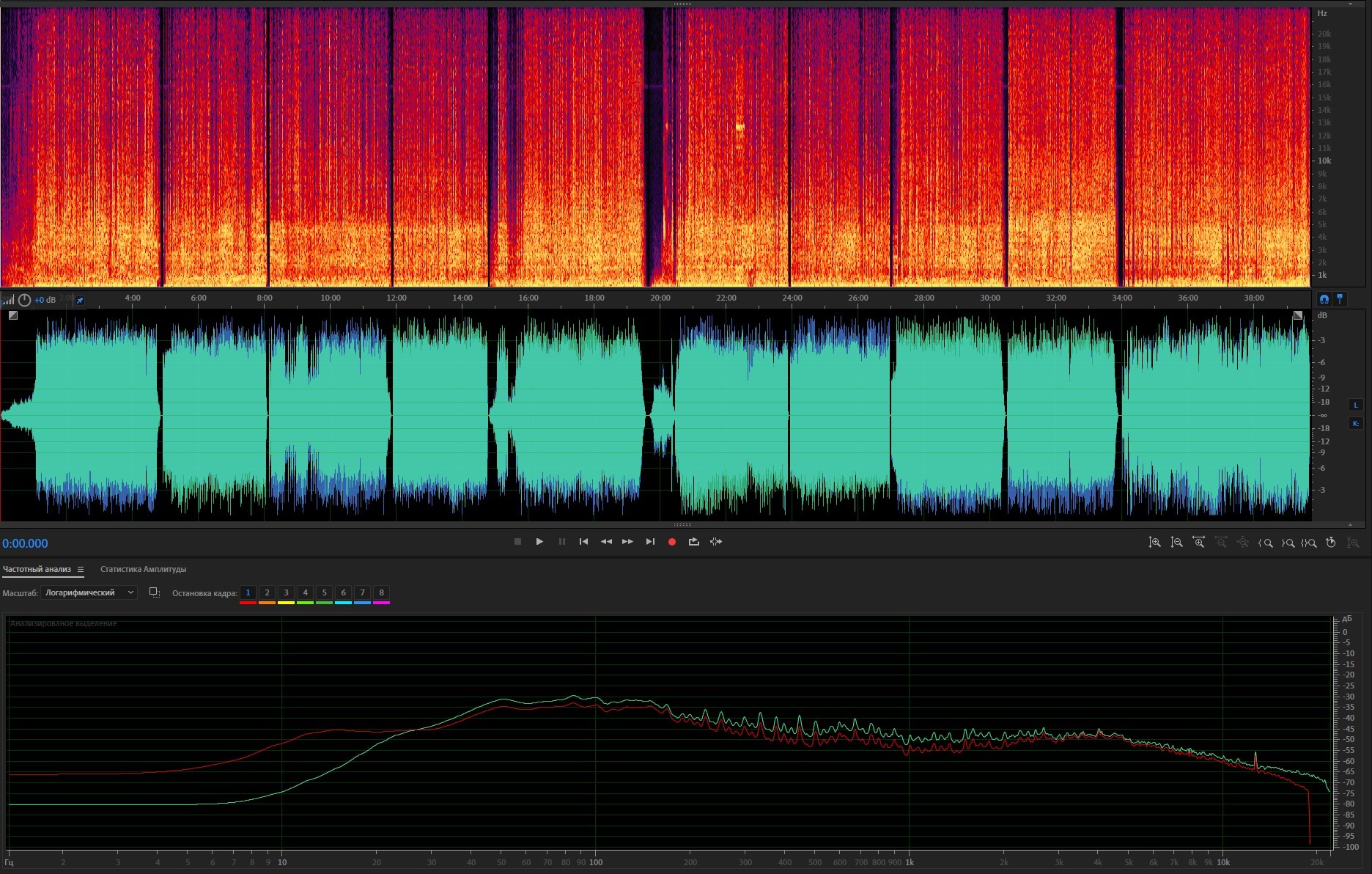Click the Zoom to Selection icon
This screenshot has height=874, width=1372.
click(x=1309, y=543)
